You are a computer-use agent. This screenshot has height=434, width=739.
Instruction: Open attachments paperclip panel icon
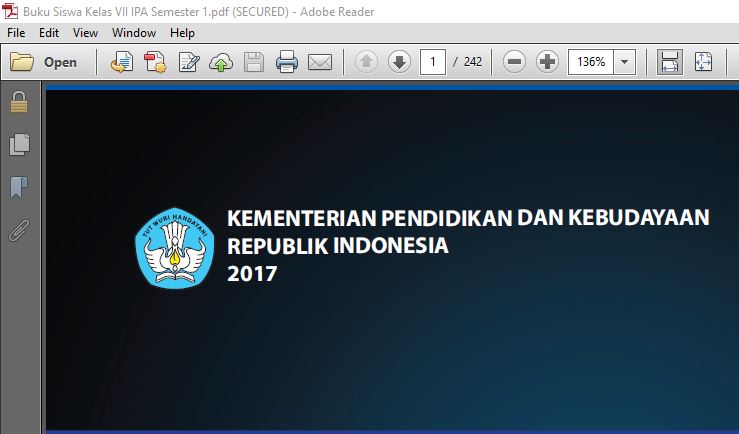(x=19, y=230)
